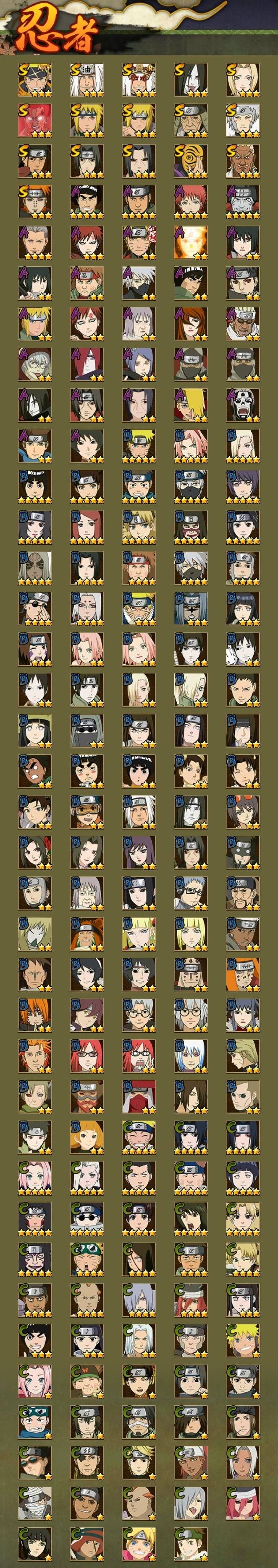Choose S-rank Tobi with orange spiral mask
Screen dimensions: 278x1568
(x=191, y=161)
